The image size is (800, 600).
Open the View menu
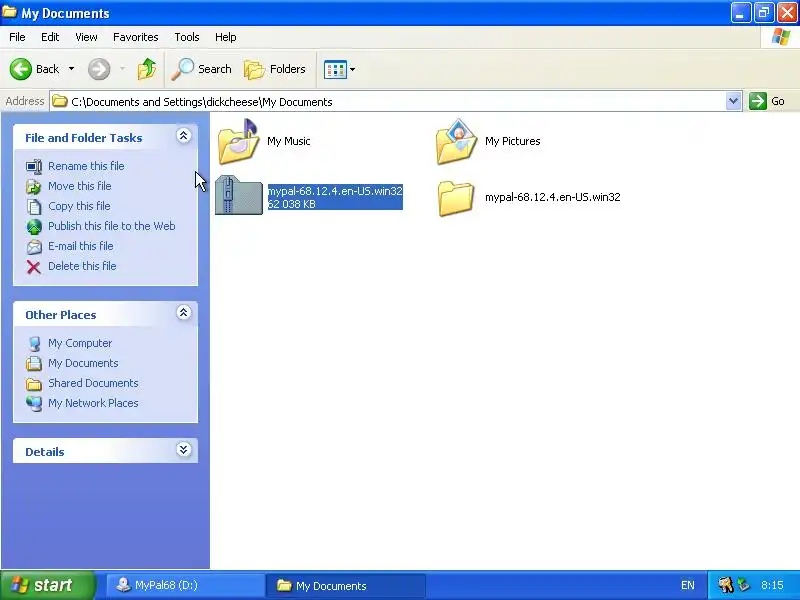click(x=86, y=37)
